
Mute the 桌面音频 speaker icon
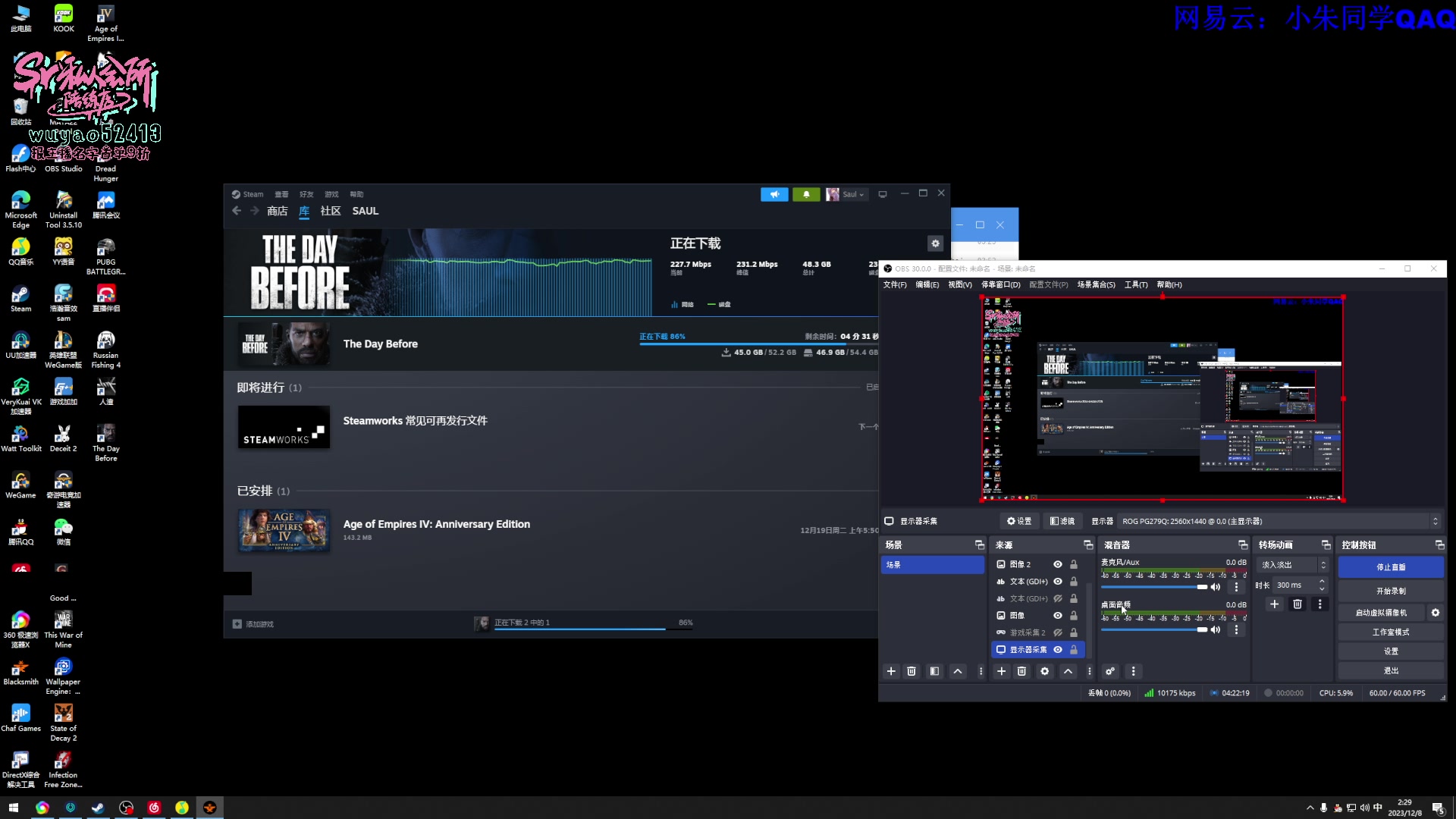click(x=1216, y=629)
